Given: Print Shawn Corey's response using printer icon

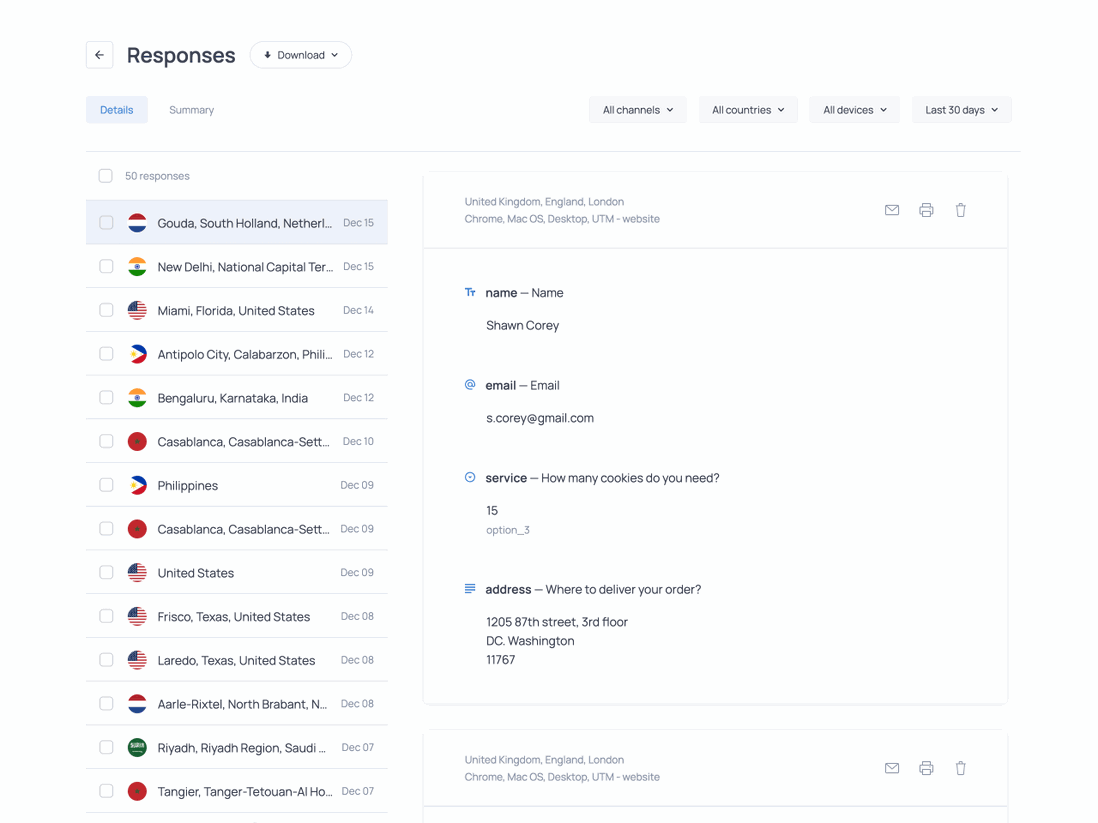Looking at the screenshot, I should click(x=926, y=210).
